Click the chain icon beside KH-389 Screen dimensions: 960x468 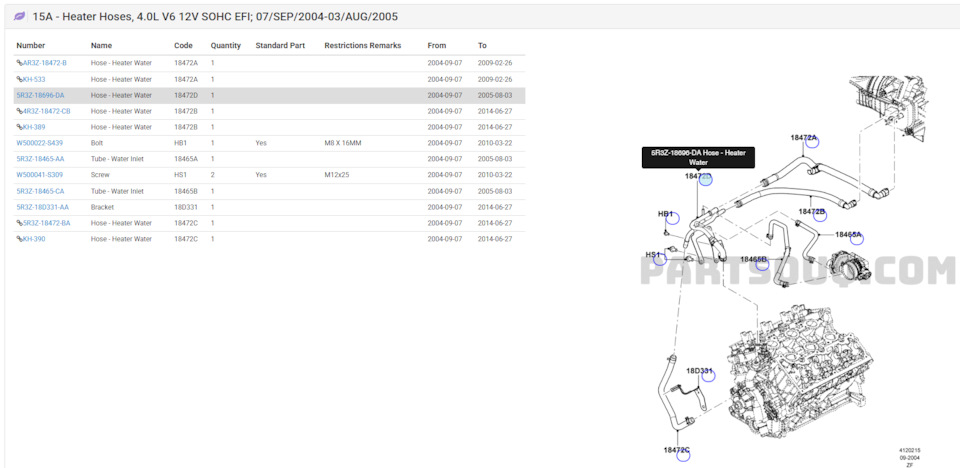coord(19,127)
